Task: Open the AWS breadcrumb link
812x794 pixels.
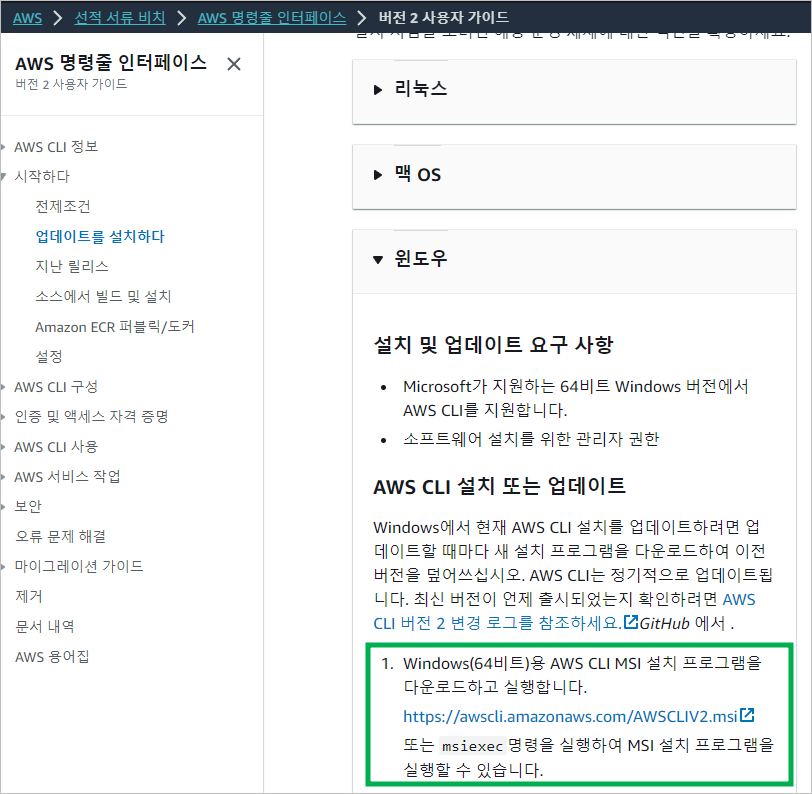Action: pyautogui.click(x=27, y=18)
